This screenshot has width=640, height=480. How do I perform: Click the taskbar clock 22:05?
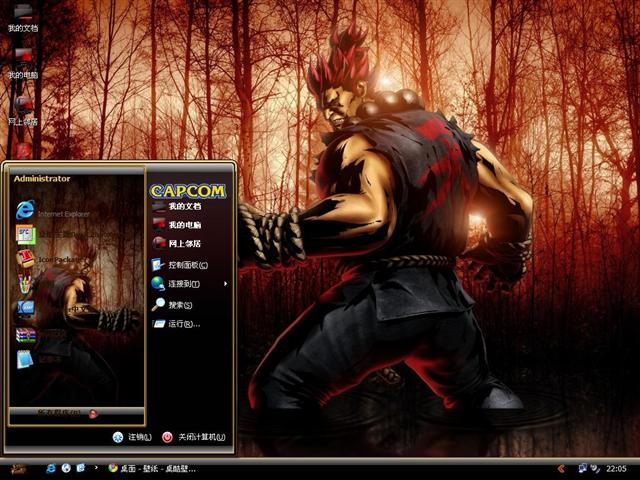[616, 469]
